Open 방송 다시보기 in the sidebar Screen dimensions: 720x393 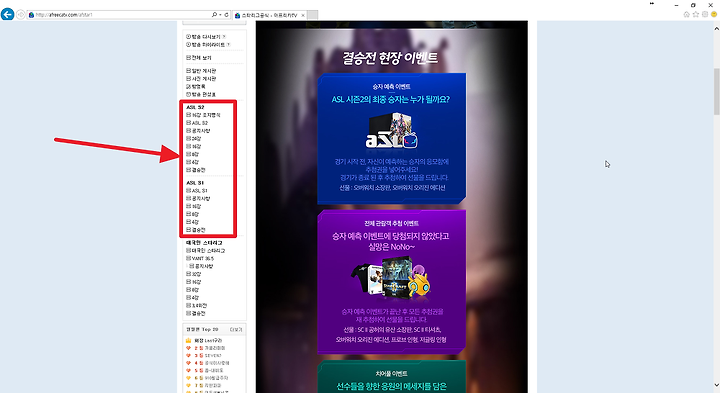pyautogui.click(x=203, y=36)
